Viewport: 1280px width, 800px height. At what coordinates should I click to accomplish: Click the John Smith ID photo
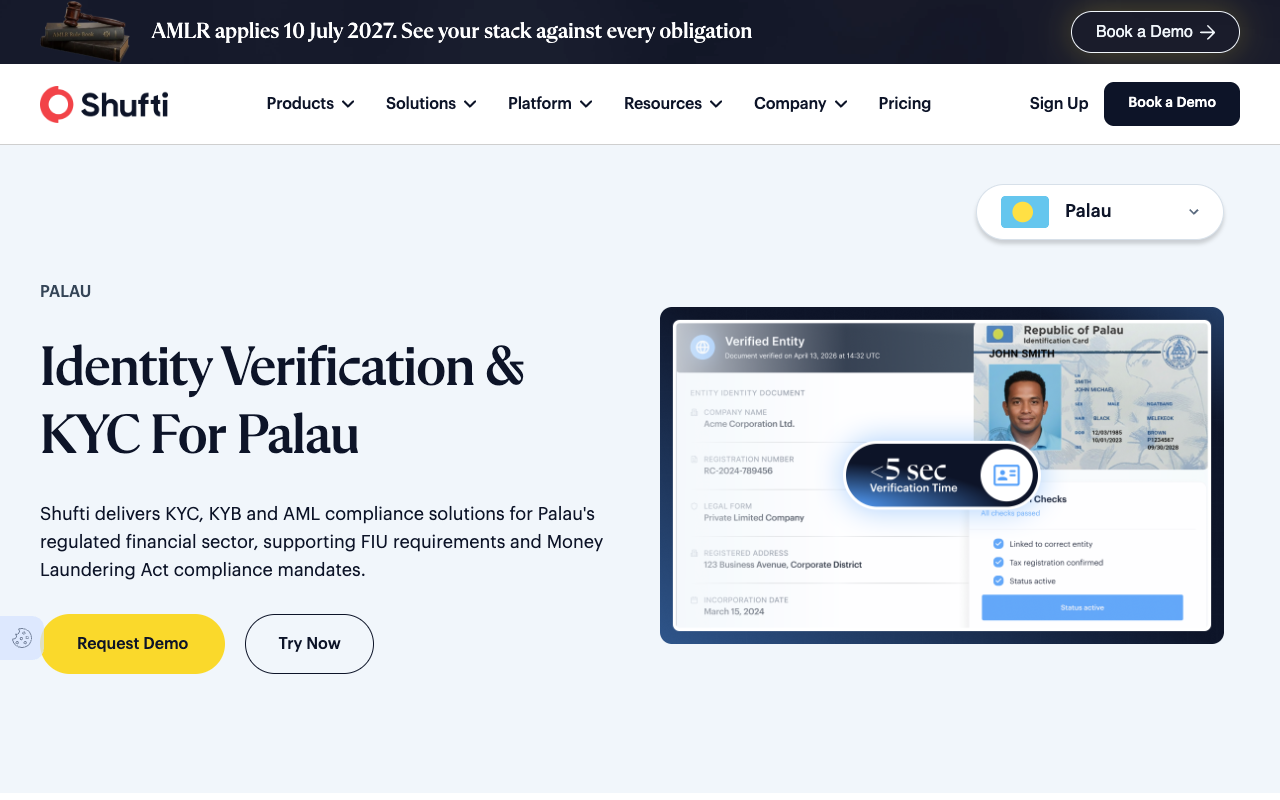click(x=1024, y=408)
